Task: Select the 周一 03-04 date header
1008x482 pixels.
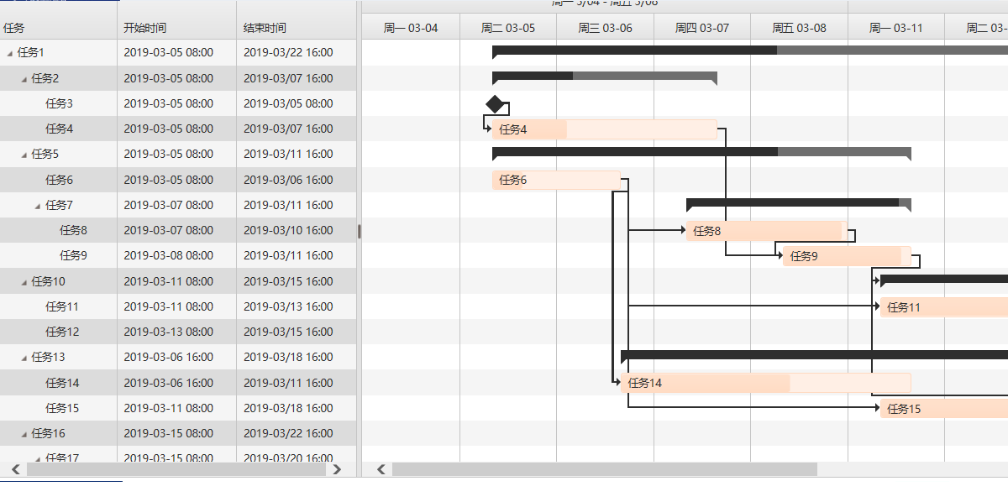Action: coord(411,28)
